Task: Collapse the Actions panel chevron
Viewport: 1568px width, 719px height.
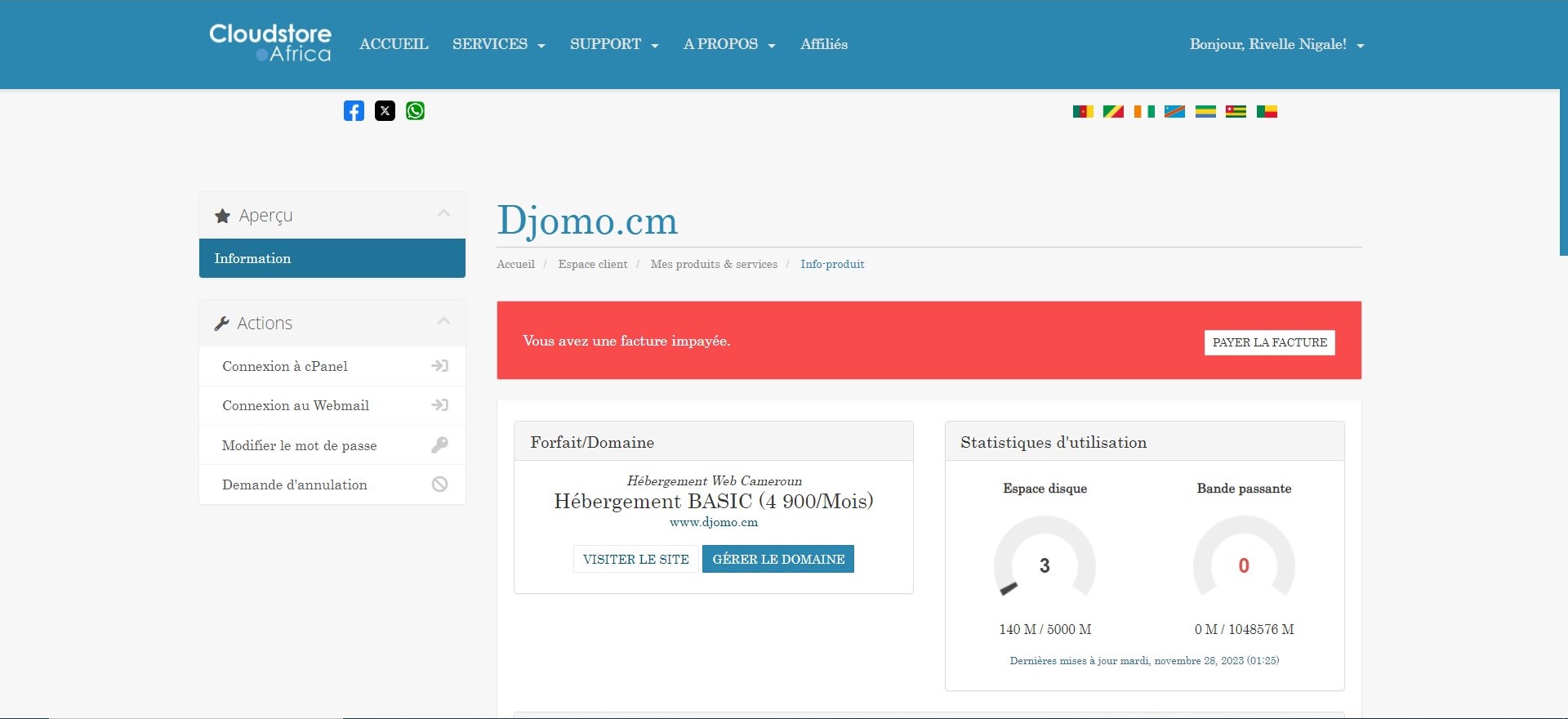Action: click(x=443, y=321)
